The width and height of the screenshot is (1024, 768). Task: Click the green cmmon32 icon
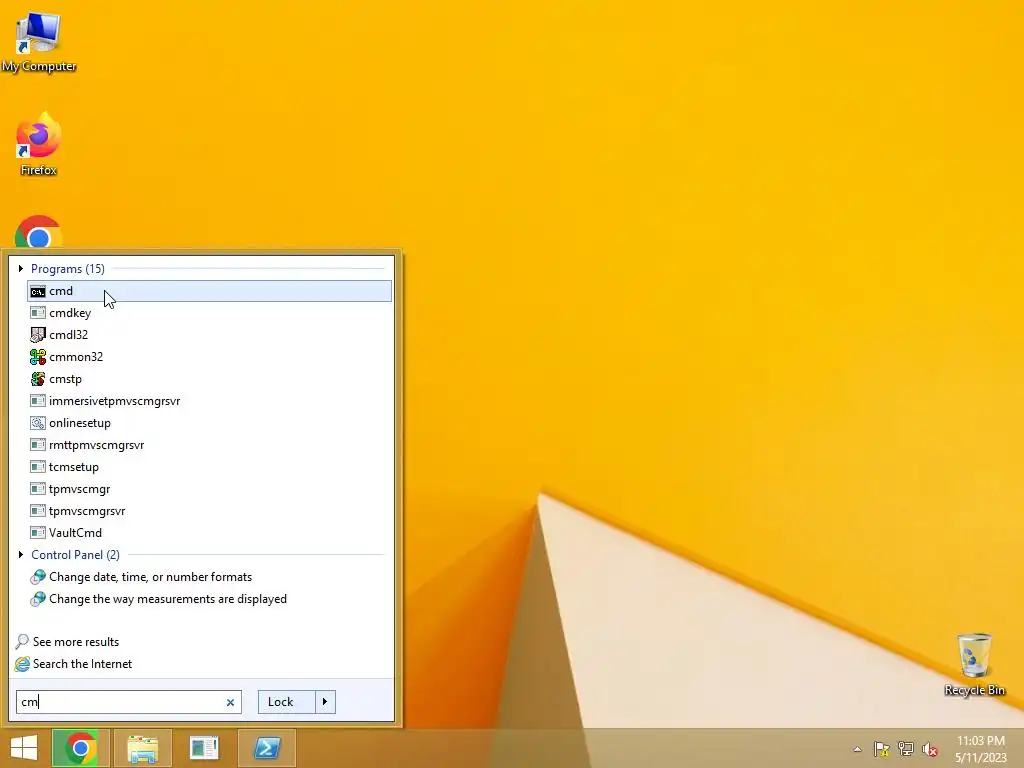coord(38,357)
